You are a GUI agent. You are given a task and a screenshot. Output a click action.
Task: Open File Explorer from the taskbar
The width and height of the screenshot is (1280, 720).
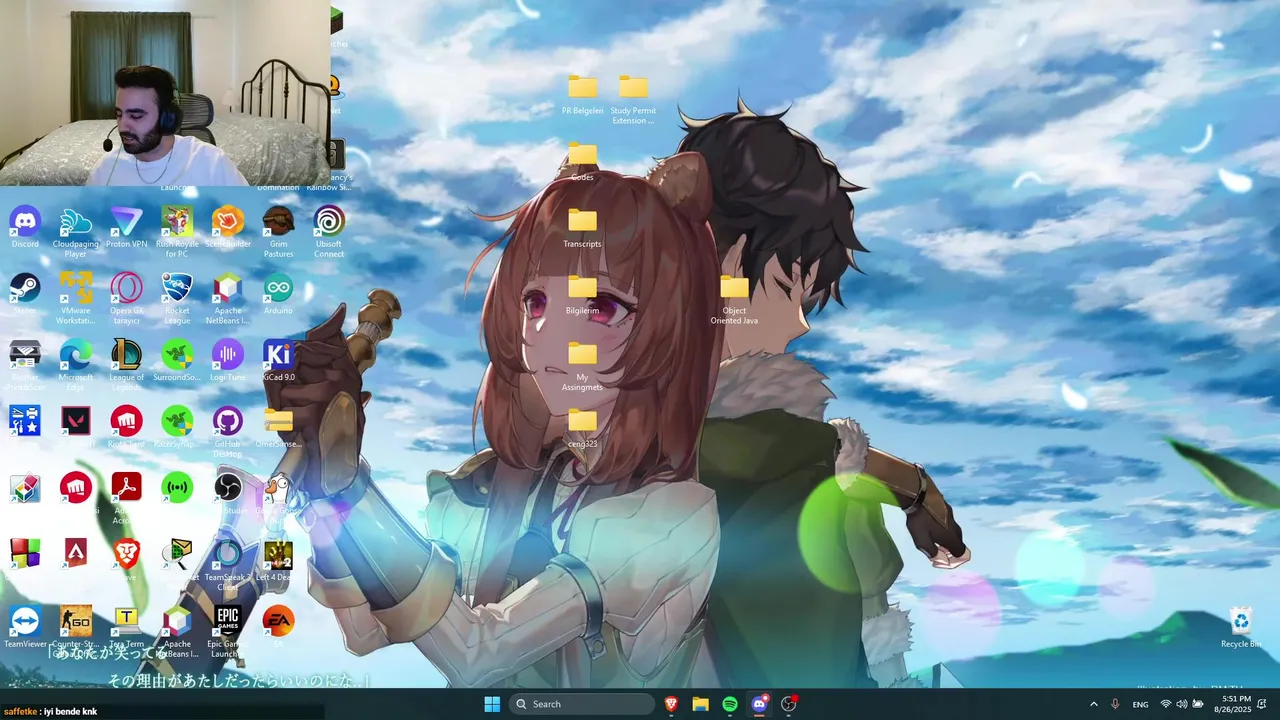click(701, 704)
